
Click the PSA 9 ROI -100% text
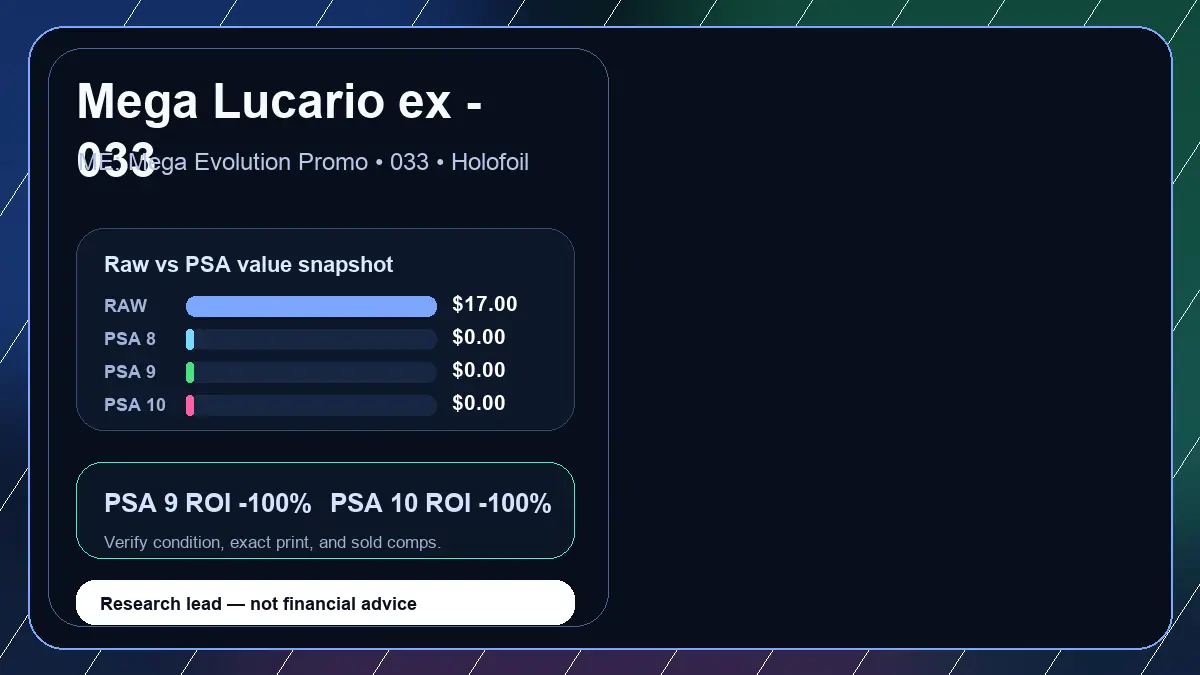208,504
